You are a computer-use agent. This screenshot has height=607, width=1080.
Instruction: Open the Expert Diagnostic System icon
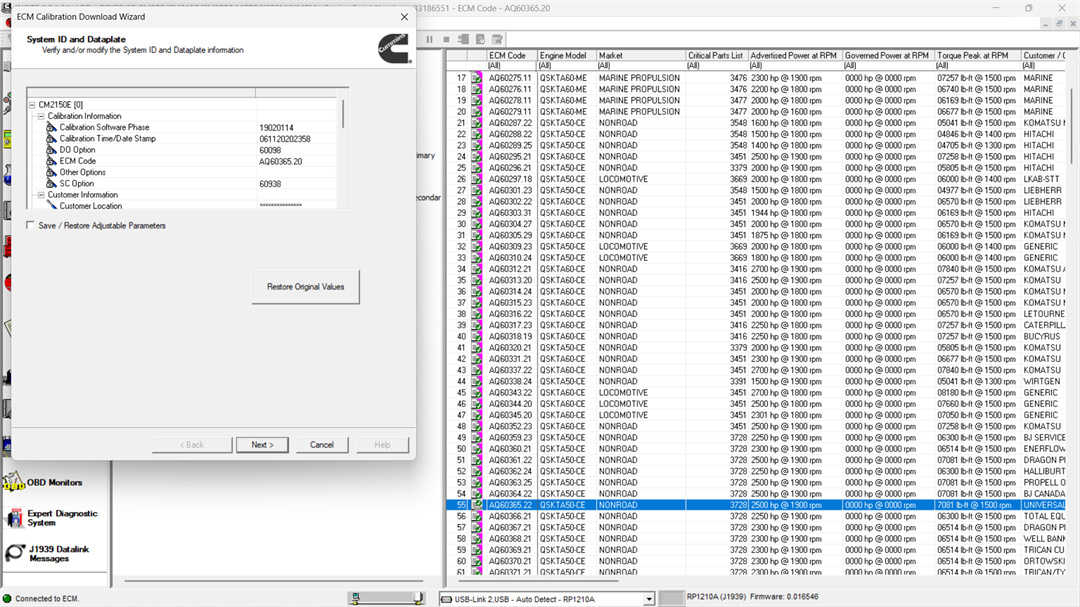click(x=14, y=518)
